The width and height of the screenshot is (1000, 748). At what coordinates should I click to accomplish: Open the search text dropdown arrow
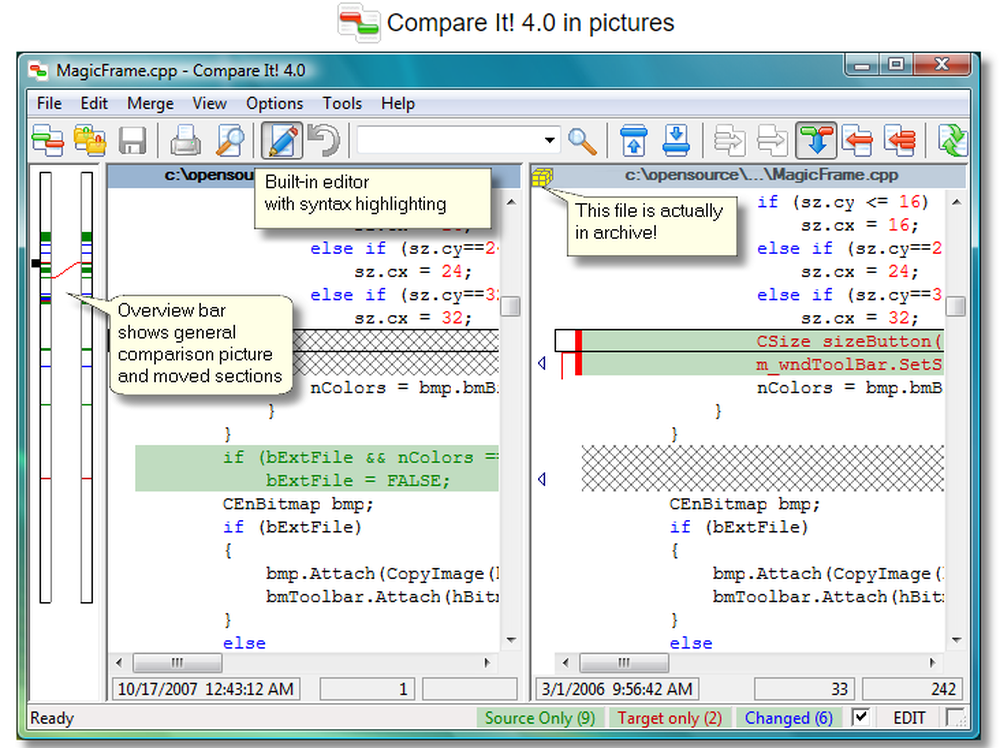tap(549, 140)
